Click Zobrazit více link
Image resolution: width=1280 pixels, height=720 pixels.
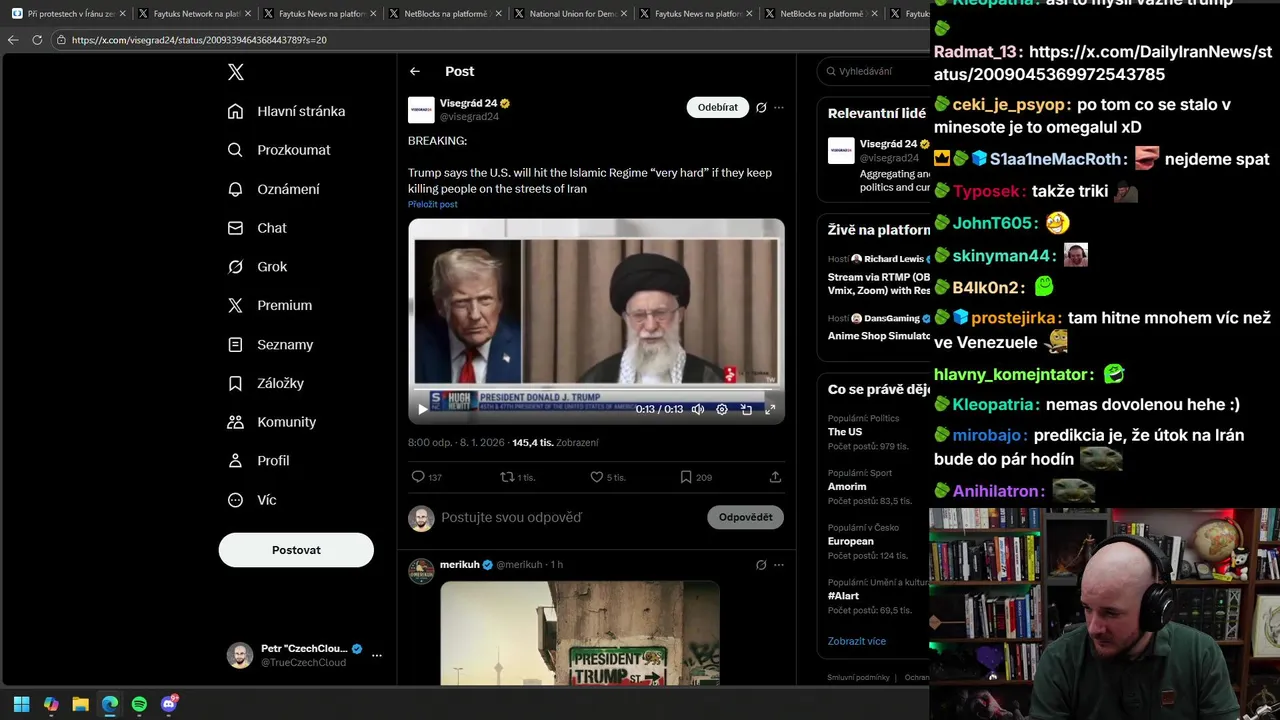[857, 641]
